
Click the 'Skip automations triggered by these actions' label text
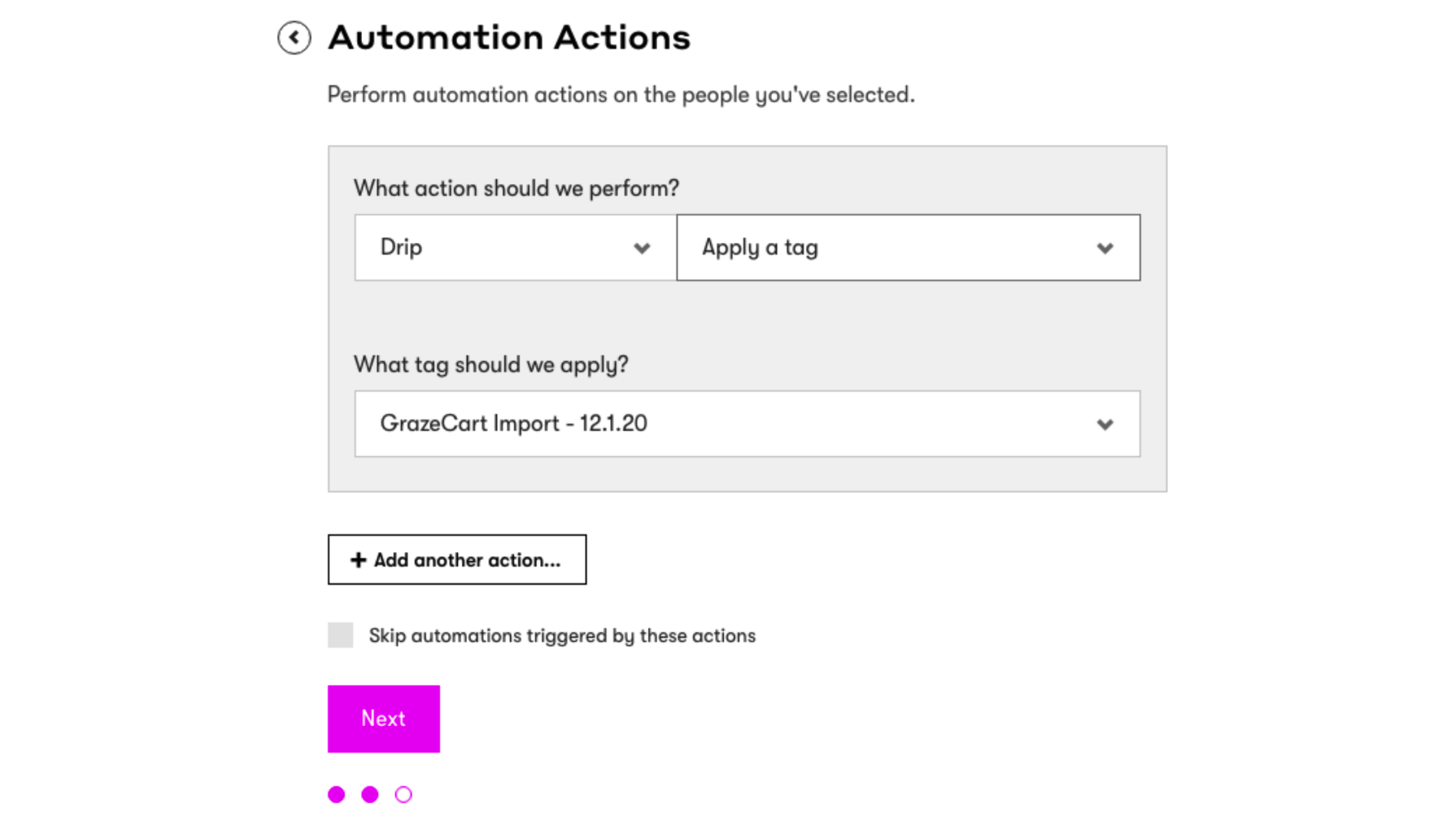click(562, 636)
